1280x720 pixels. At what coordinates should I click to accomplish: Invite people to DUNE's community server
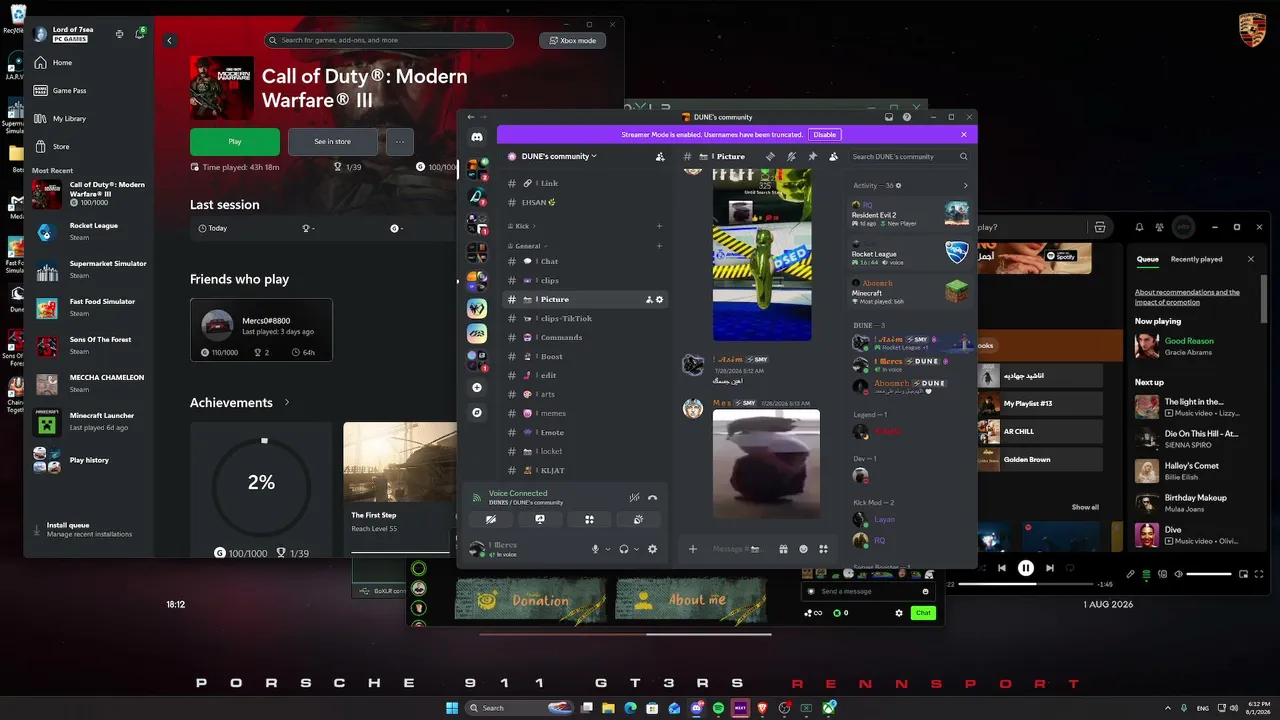coord(660,157)
